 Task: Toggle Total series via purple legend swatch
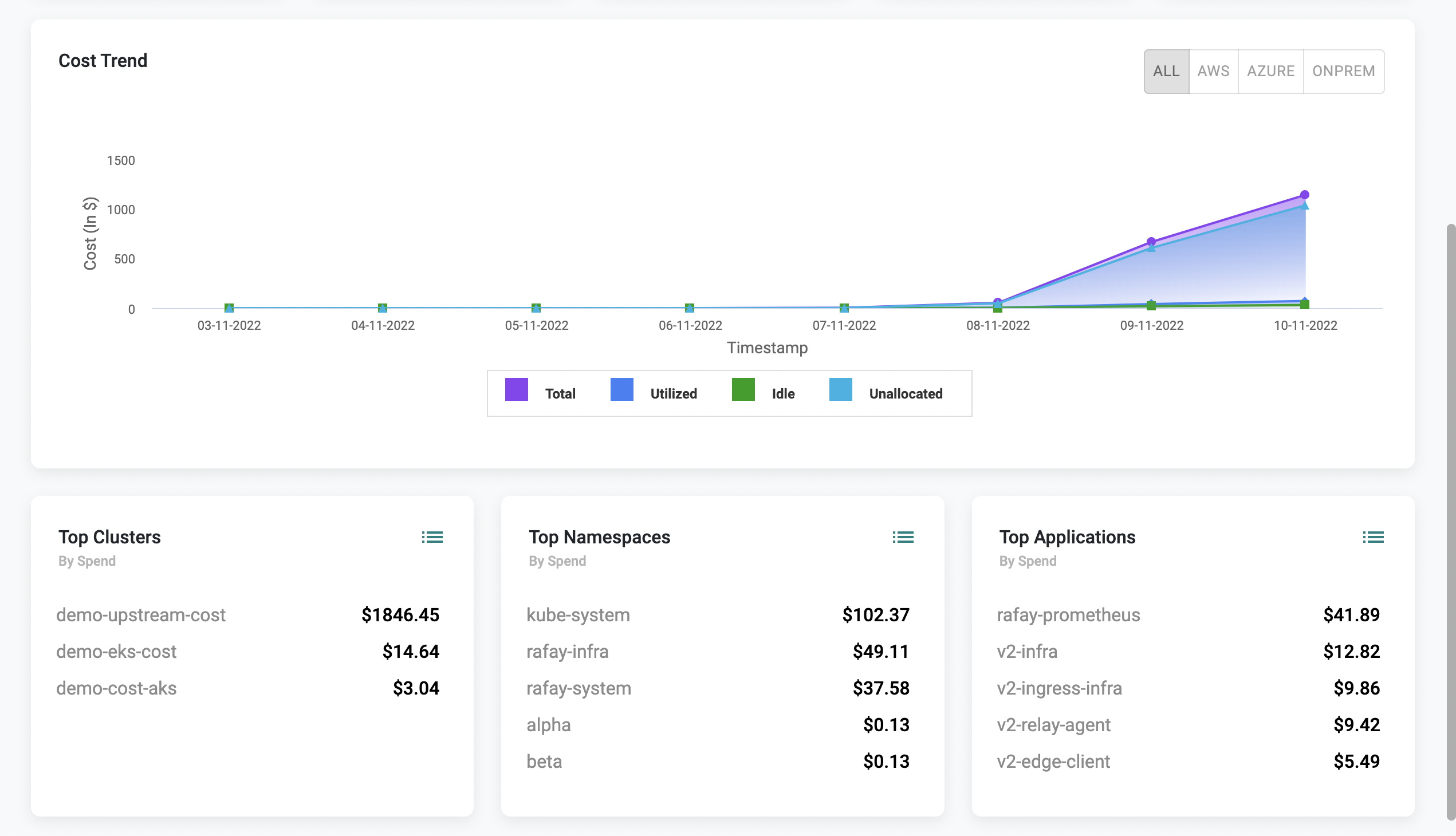pos(515,390)
